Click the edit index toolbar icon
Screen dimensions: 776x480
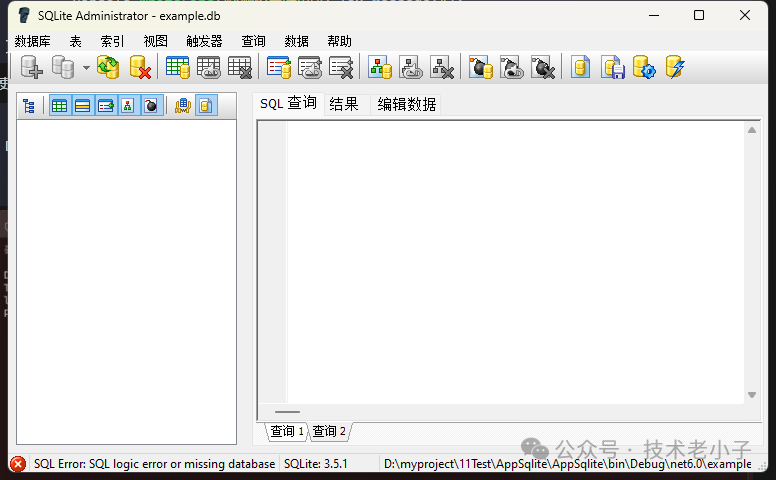pos(411,67)
